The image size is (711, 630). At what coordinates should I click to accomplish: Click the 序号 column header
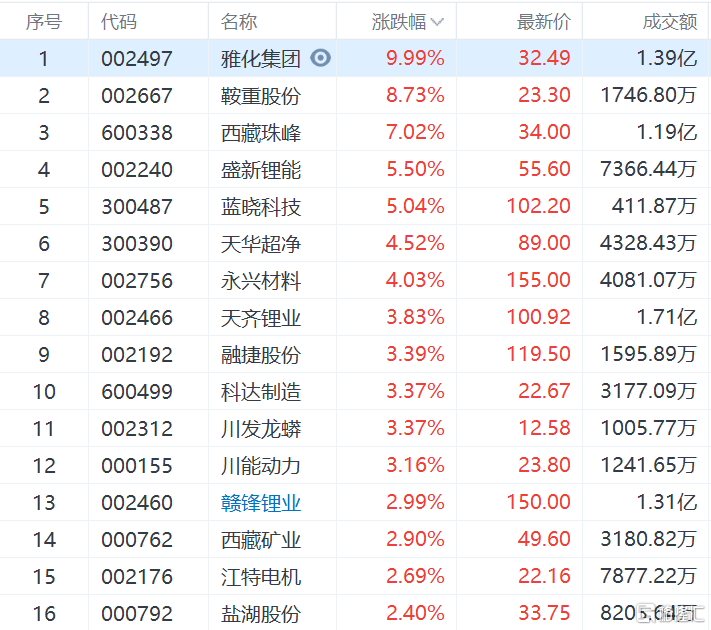(x=44, y=22)
